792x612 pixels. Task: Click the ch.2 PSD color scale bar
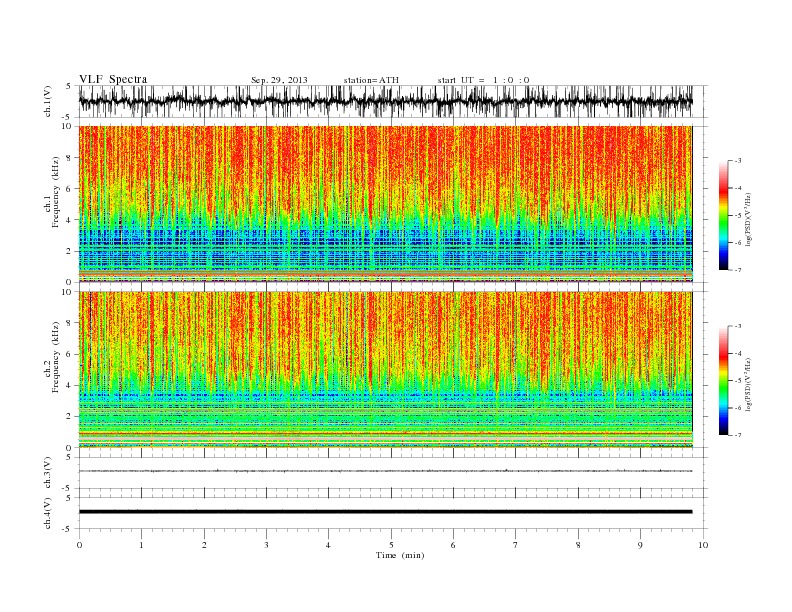tap(723, 381)
